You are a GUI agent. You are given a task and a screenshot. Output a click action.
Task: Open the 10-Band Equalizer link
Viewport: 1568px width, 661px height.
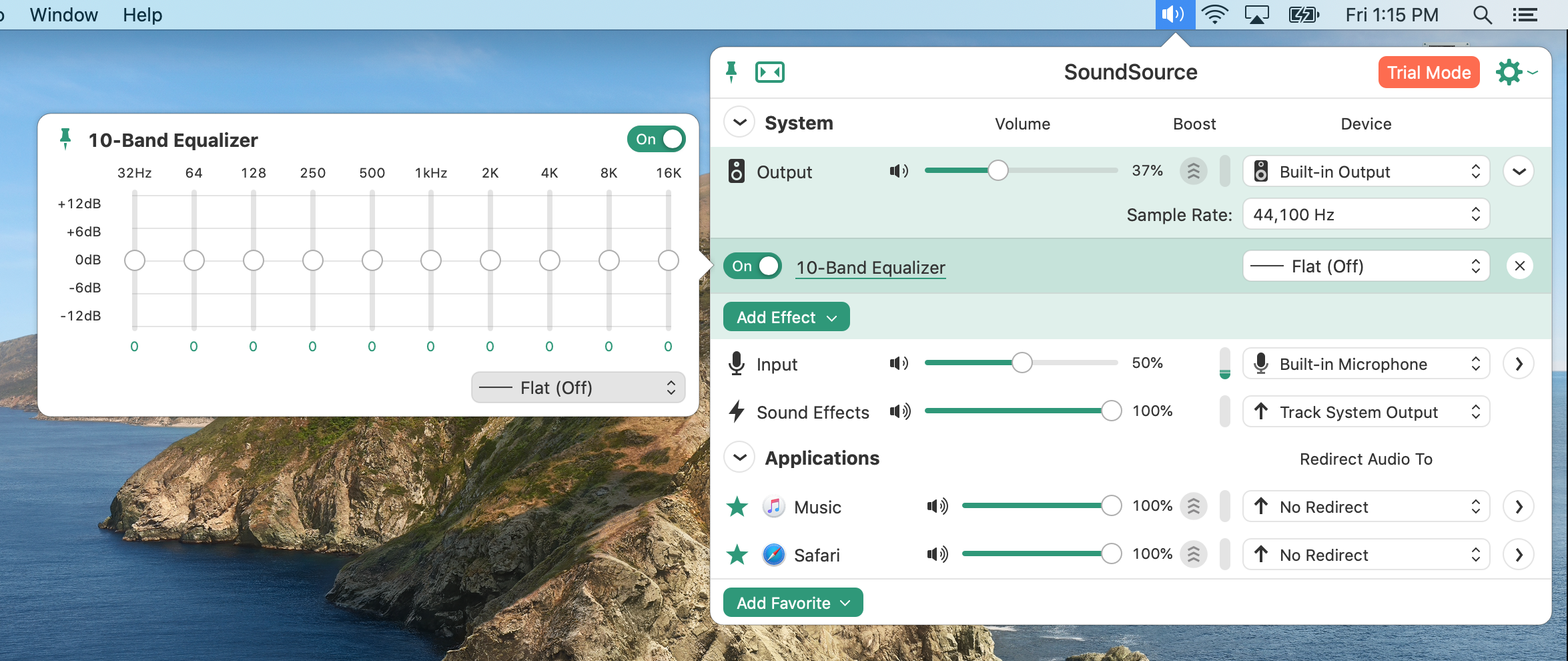click(x=870, y=267)
